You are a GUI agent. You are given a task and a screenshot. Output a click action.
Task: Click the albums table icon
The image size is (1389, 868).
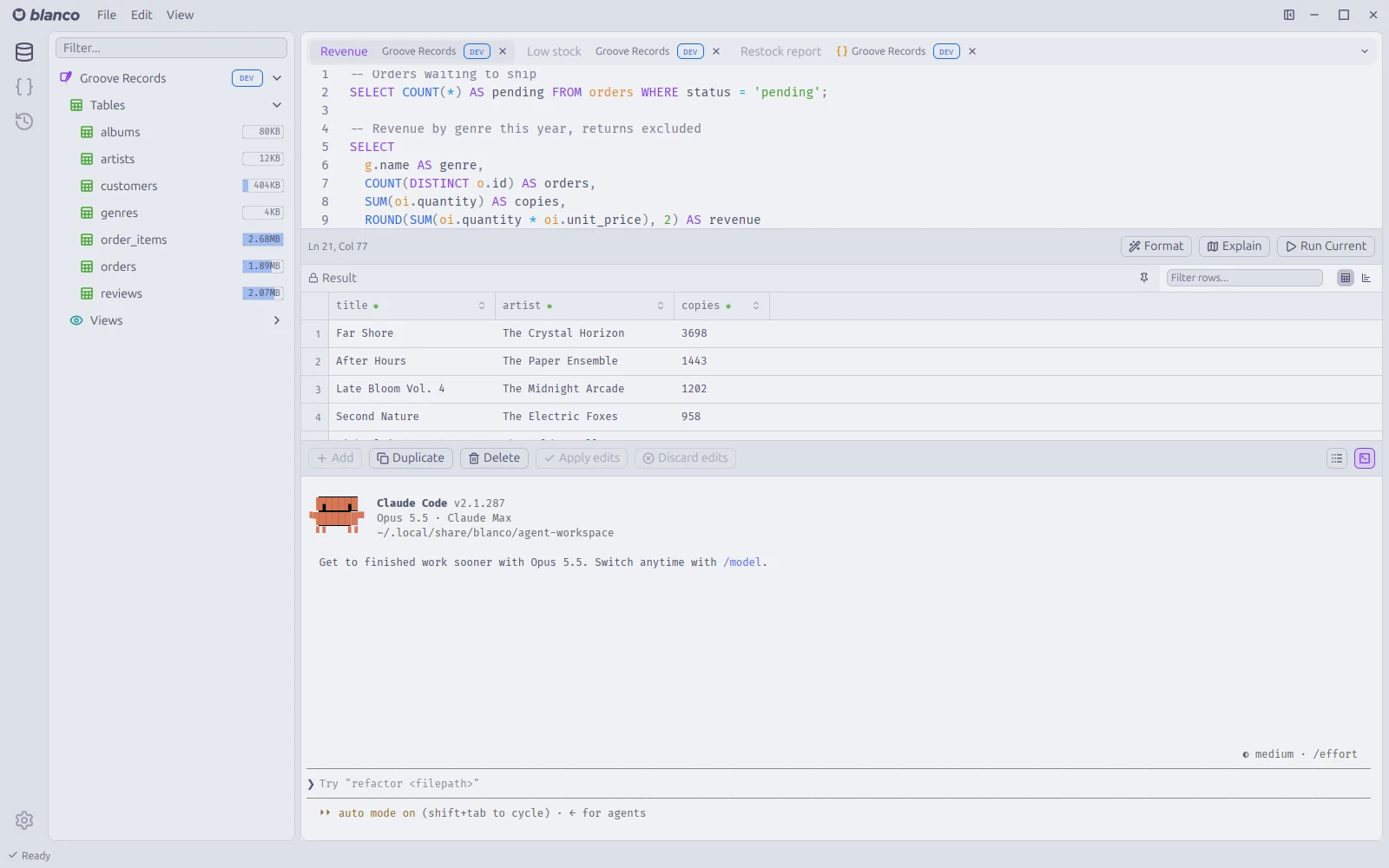[x=87, y=132]
